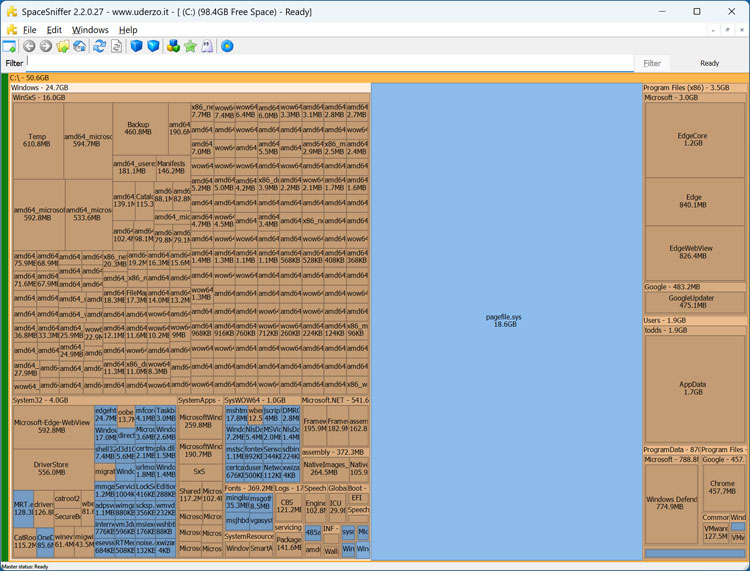This screenshot has height=571, width=750.
Task: Open the Help menu
Action: point(128,30)
